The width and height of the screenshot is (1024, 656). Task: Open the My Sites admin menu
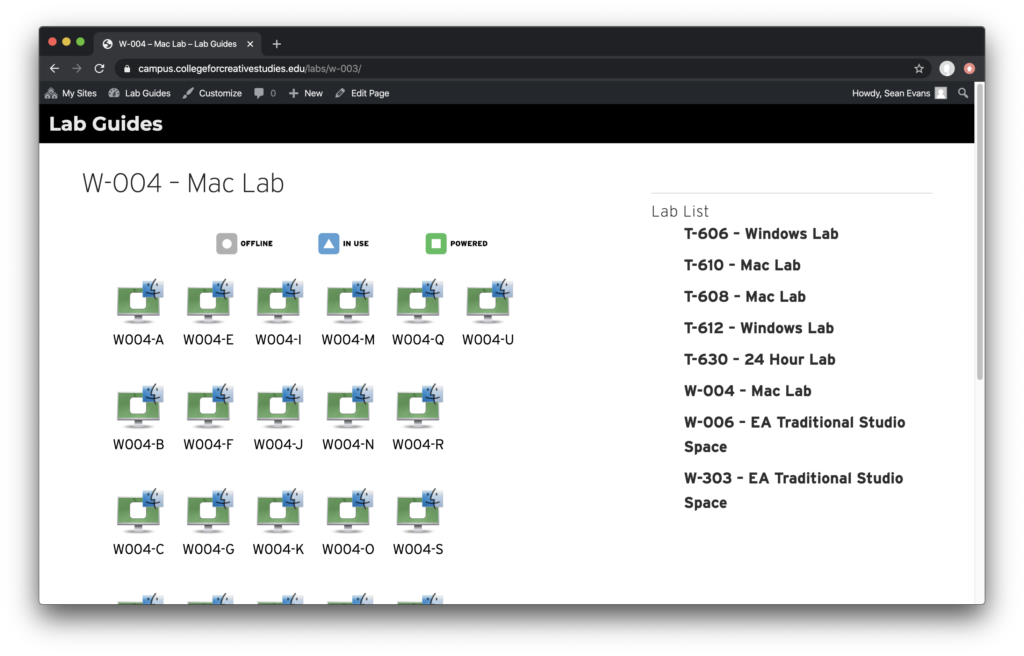pos(71,93)
